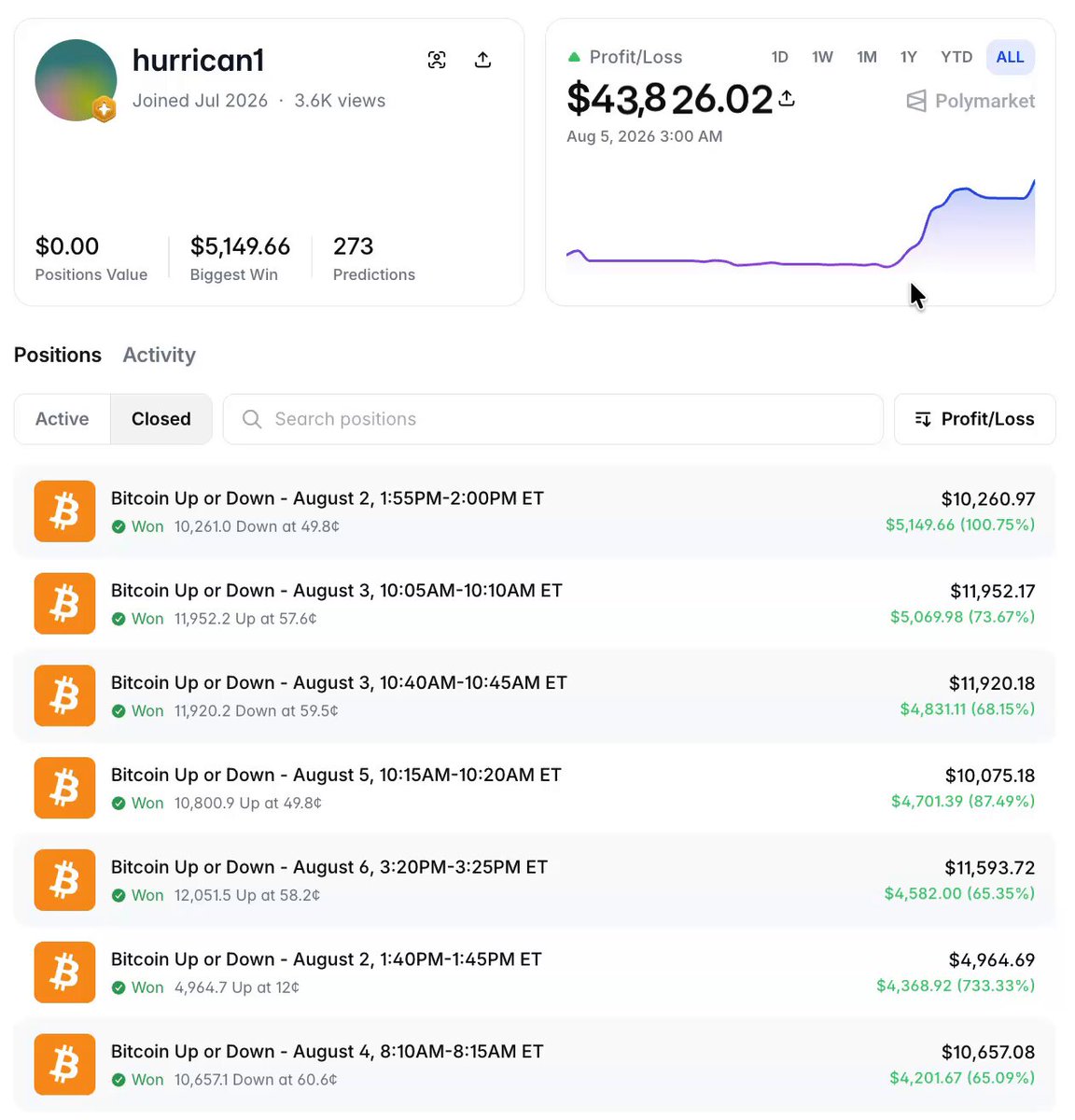Click the green Profit/Loss up-triangle icon
The height and width of the screenshot is (1120, 1075).
tap(574, 57)
